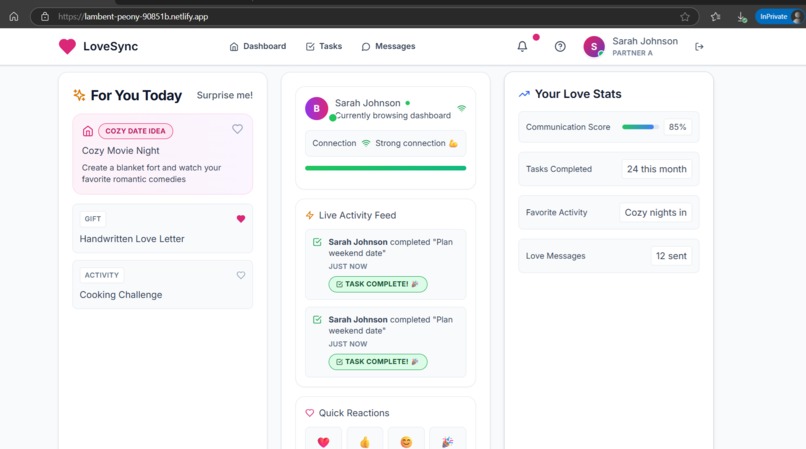This screenshot has height=449, width=806.
Task: Click the trend arrow icon beside Your Love Stats
Action: coord(524,94)
